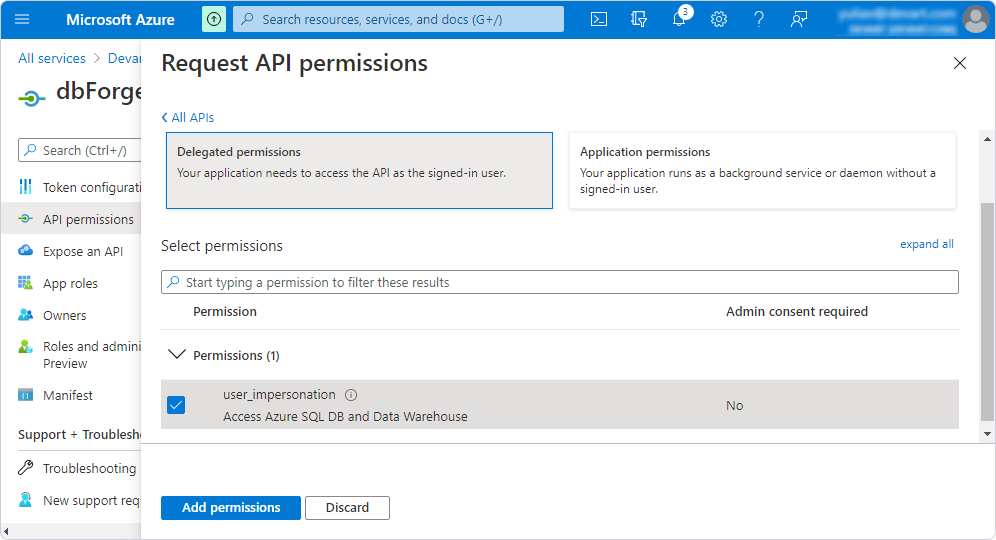Click the New support request icon
Screen dimensions: 996x540
click(x=25, y=499)
